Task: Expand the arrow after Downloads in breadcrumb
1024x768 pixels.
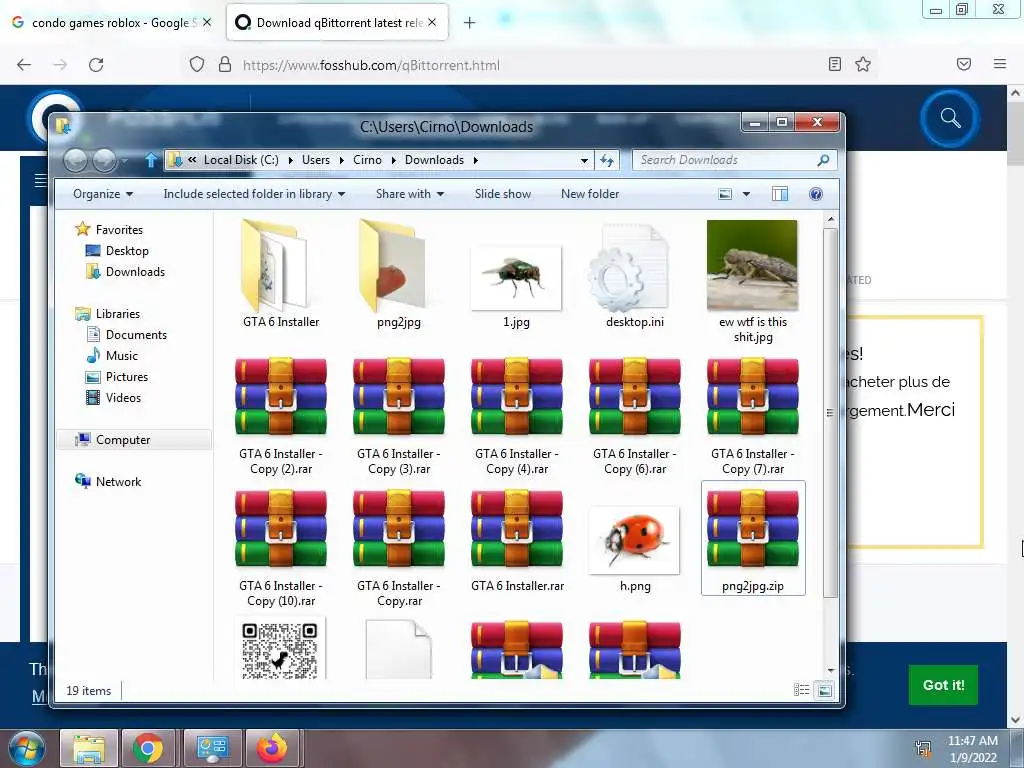Action: pos(475,160)
